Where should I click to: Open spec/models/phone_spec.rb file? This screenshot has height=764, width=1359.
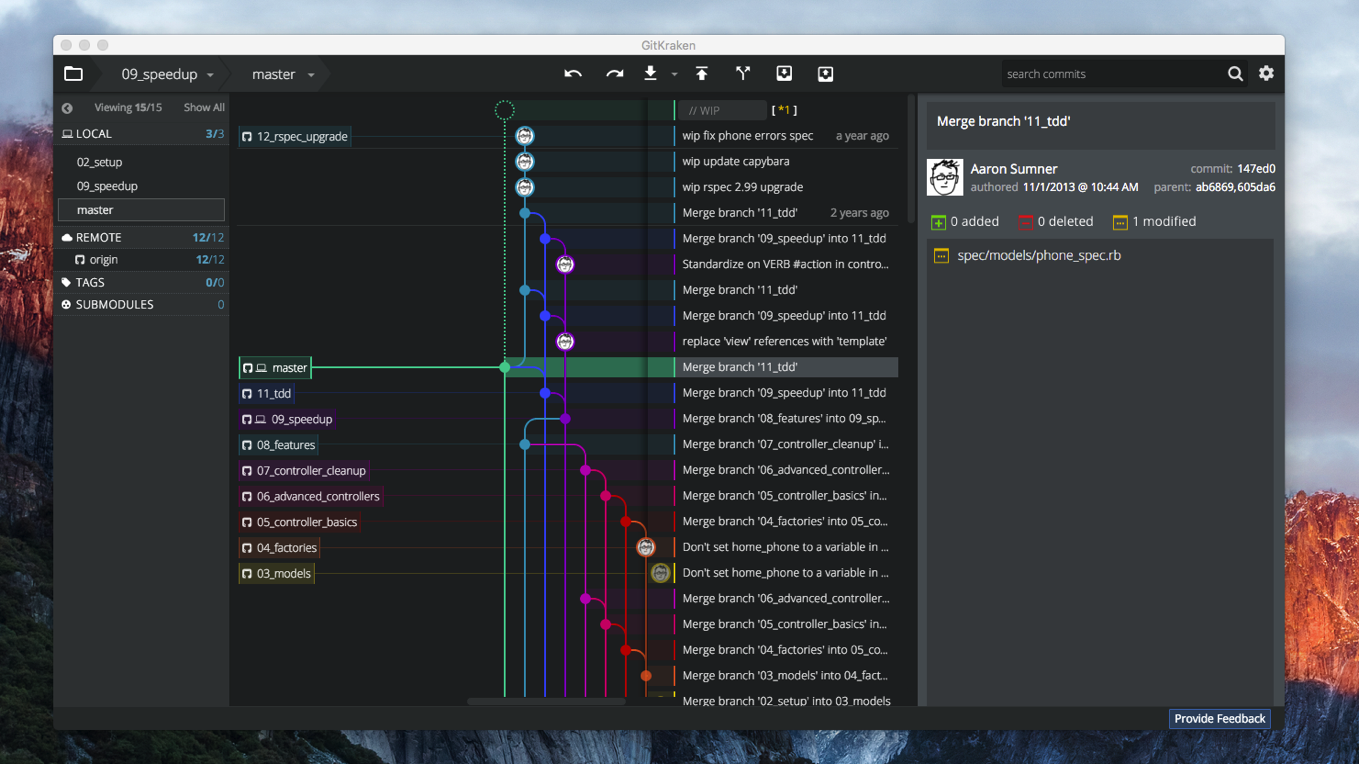[1039, 256]
